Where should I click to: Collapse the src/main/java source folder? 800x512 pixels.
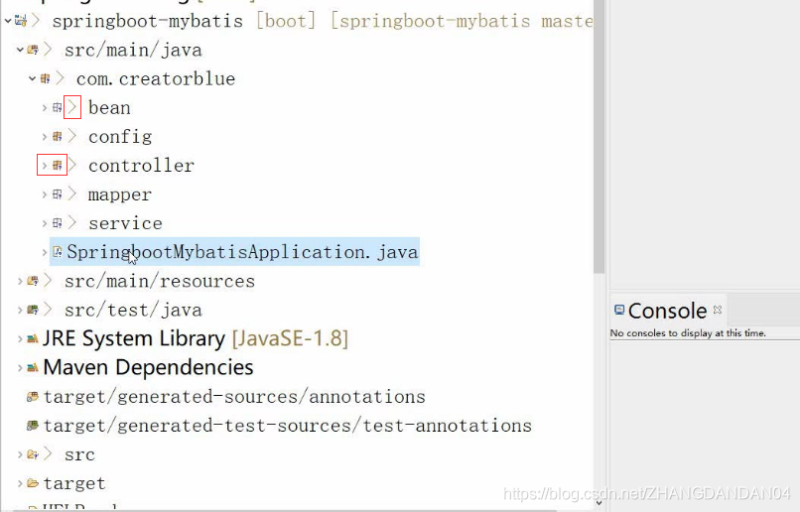point(20,50)
